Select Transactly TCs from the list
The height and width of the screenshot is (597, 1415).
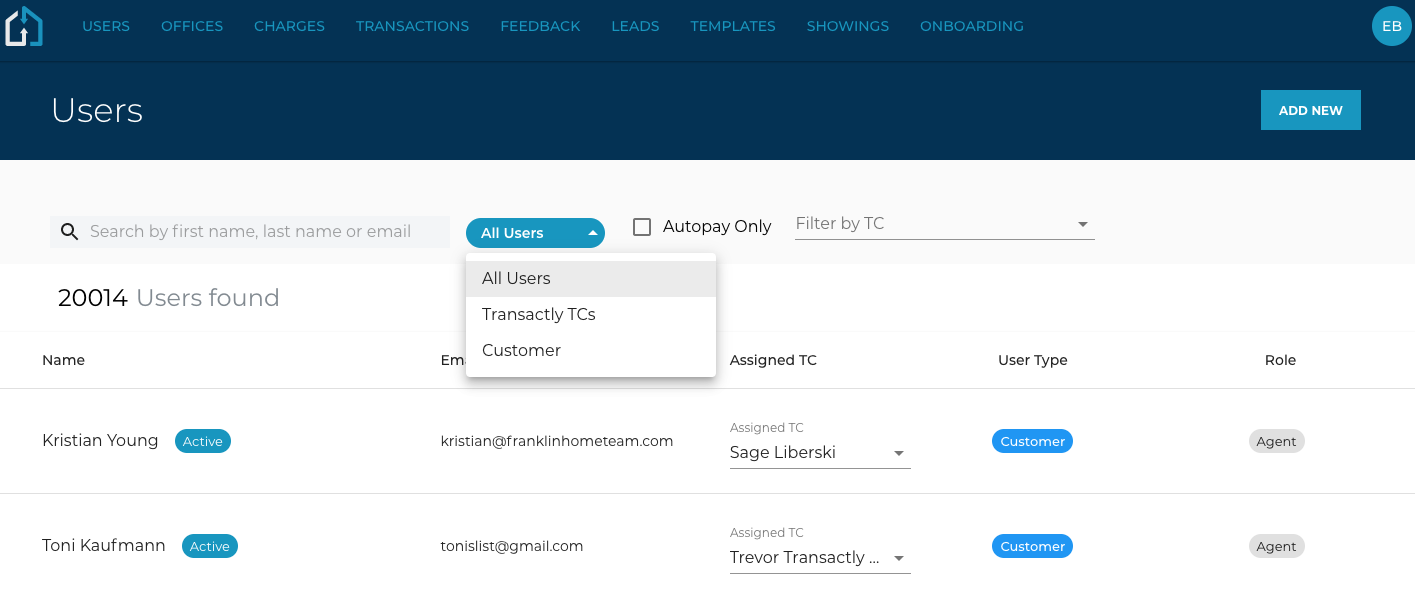coord(538,314)
